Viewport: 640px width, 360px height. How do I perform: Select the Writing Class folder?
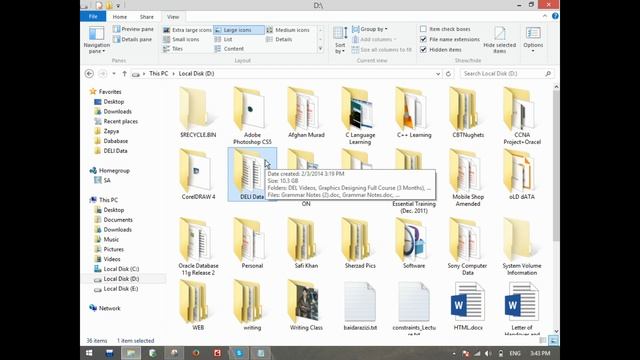[x=306, y=305]
